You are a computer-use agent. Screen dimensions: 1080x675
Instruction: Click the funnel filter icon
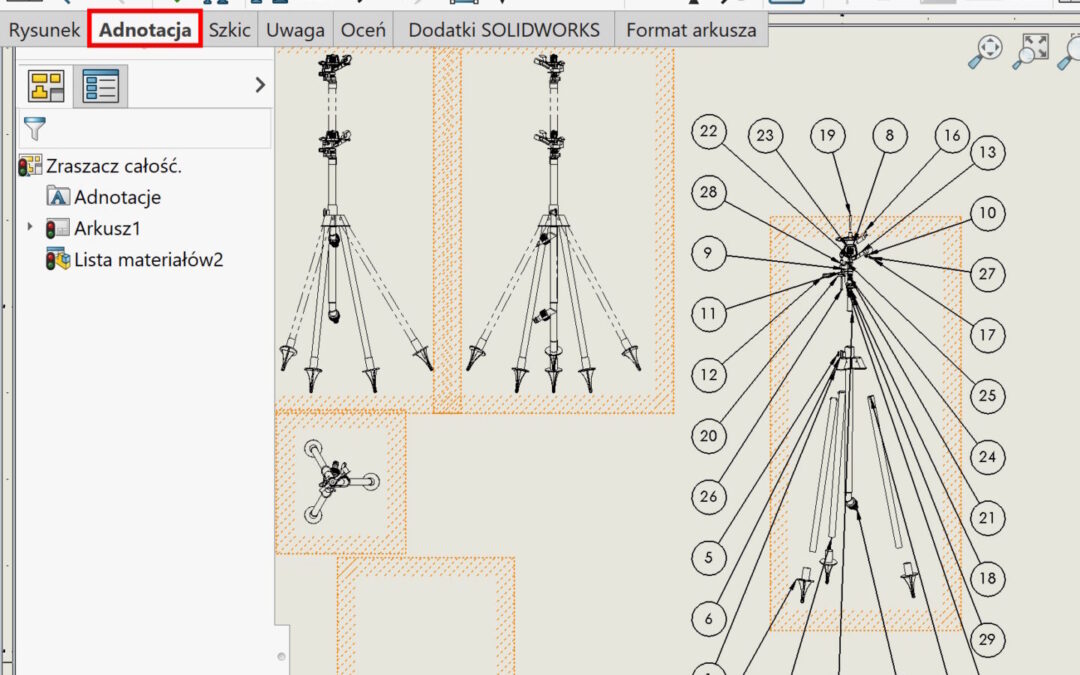(34, 129)
